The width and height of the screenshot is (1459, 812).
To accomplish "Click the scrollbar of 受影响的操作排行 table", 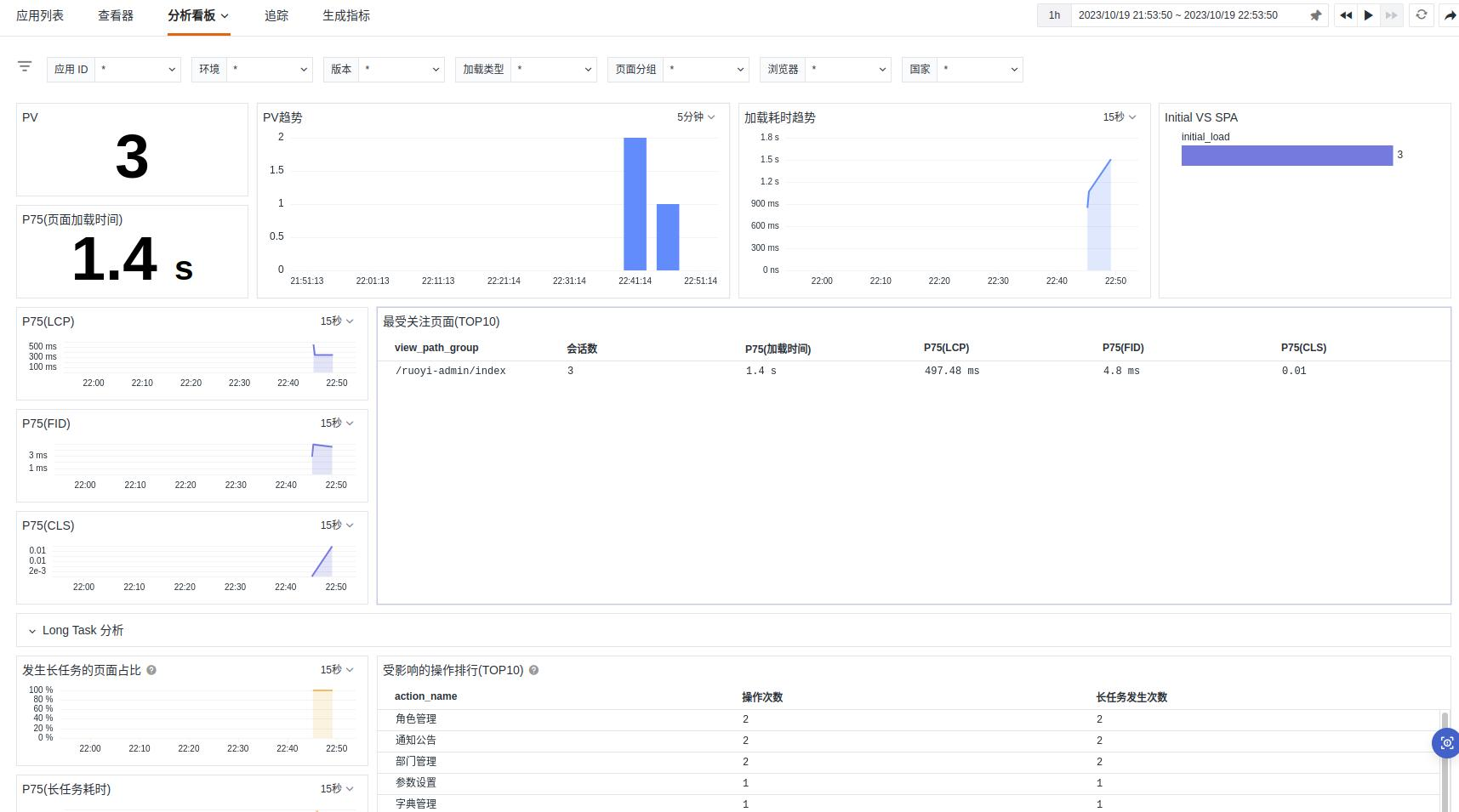I will [x=1445, y=761].
